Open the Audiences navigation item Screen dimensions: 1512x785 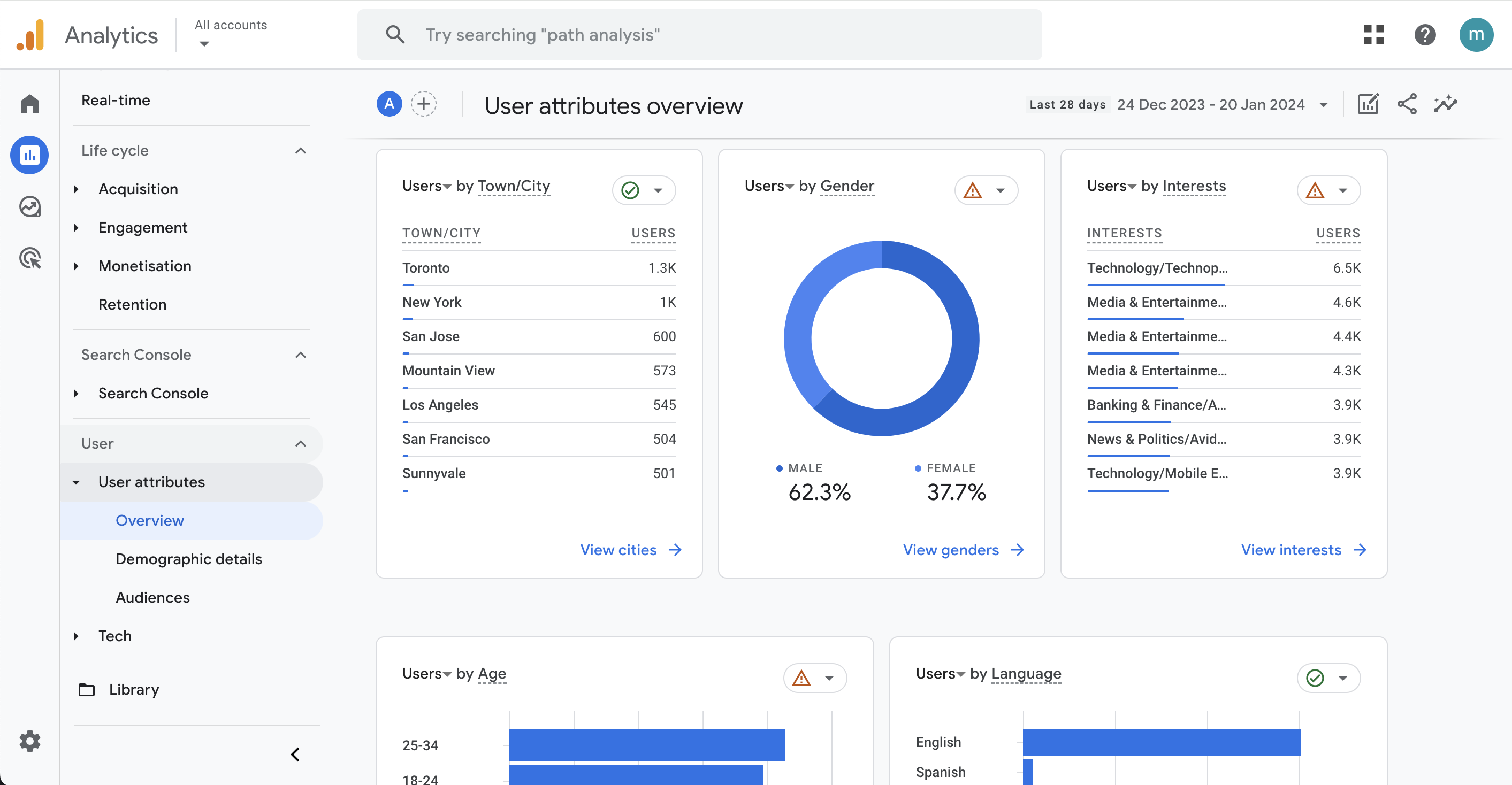point(152,597)
